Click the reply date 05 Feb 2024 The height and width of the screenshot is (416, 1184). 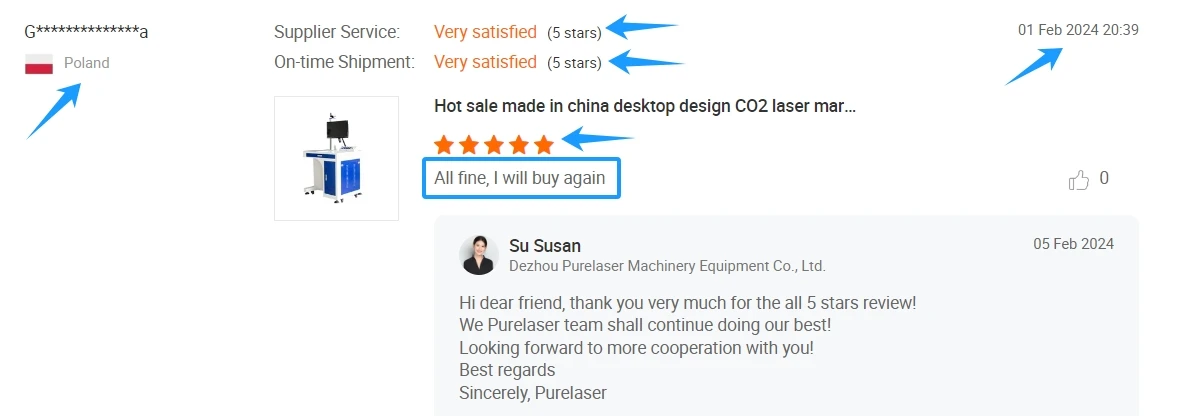pyautogui.click(x=1073, y=244)
